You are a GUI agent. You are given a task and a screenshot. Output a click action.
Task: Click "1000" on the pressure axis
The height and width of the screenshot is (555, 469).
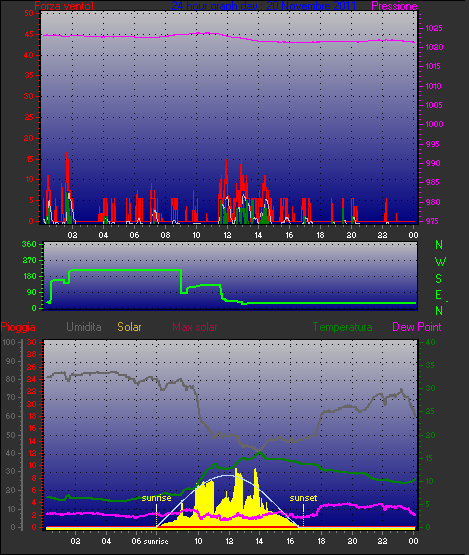point(434,124)
